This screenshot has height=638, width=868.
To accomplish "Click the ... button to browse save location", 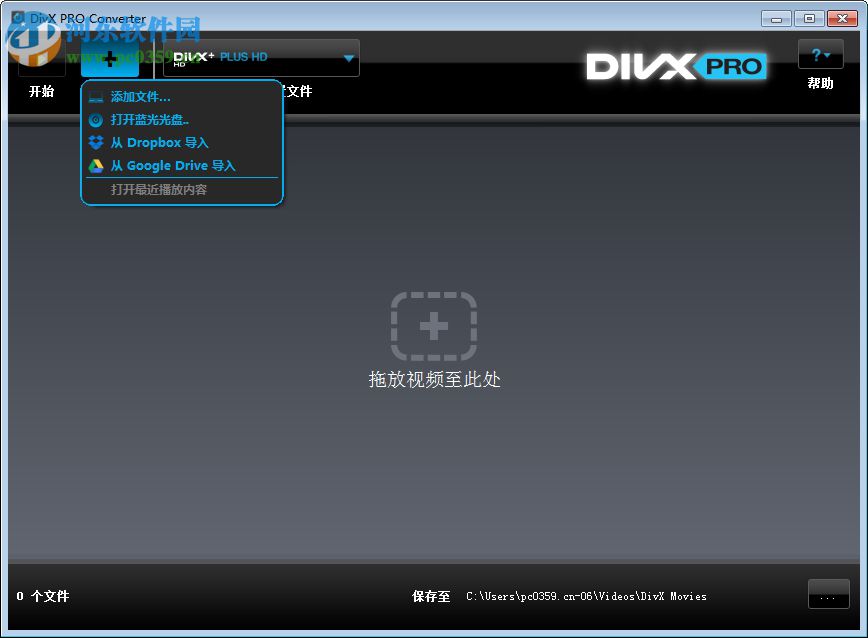I will [828, 594].
